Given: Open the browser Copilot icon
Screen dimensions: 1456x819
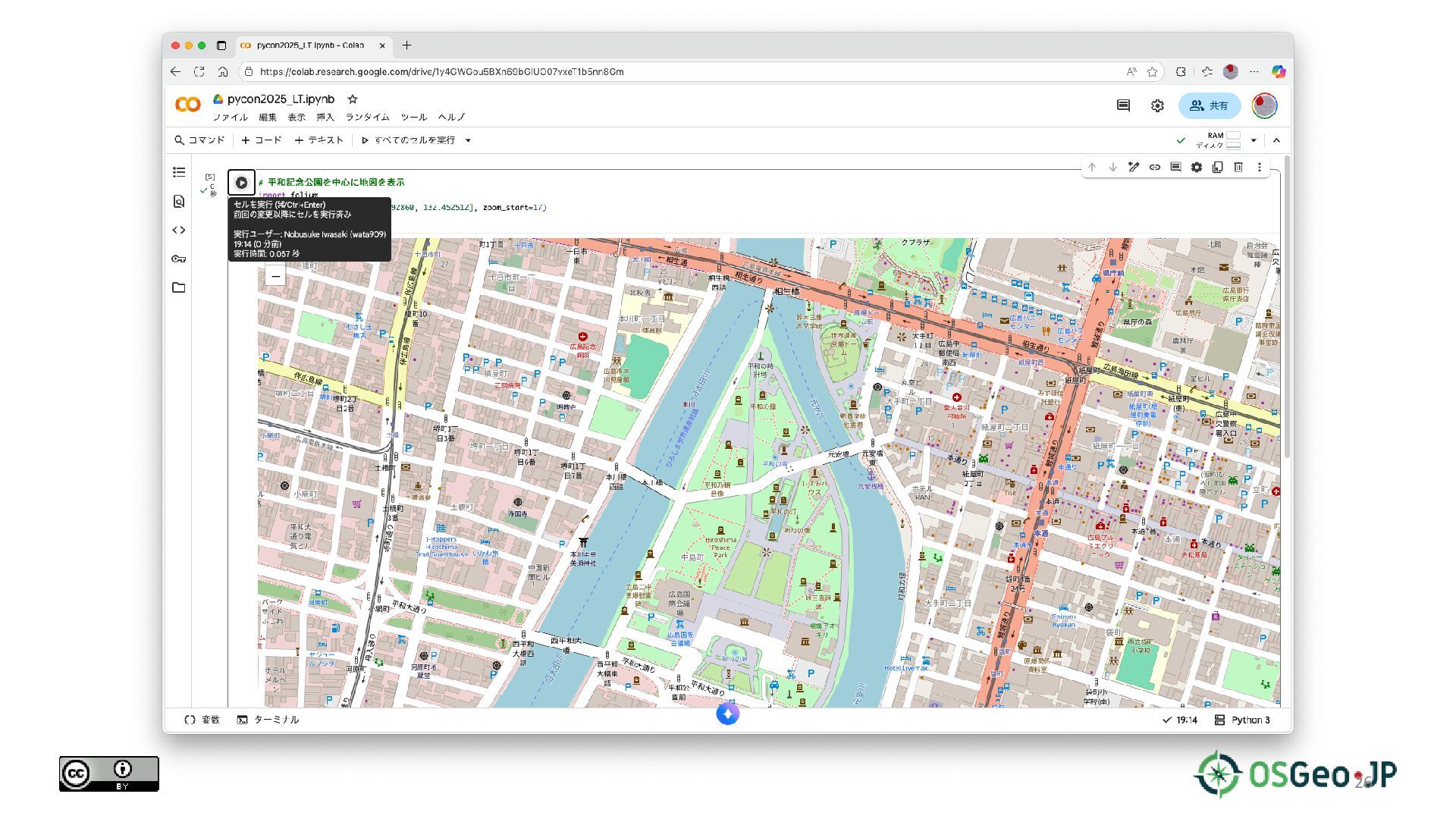Looking at the screenshot, I should [1279, 71].
